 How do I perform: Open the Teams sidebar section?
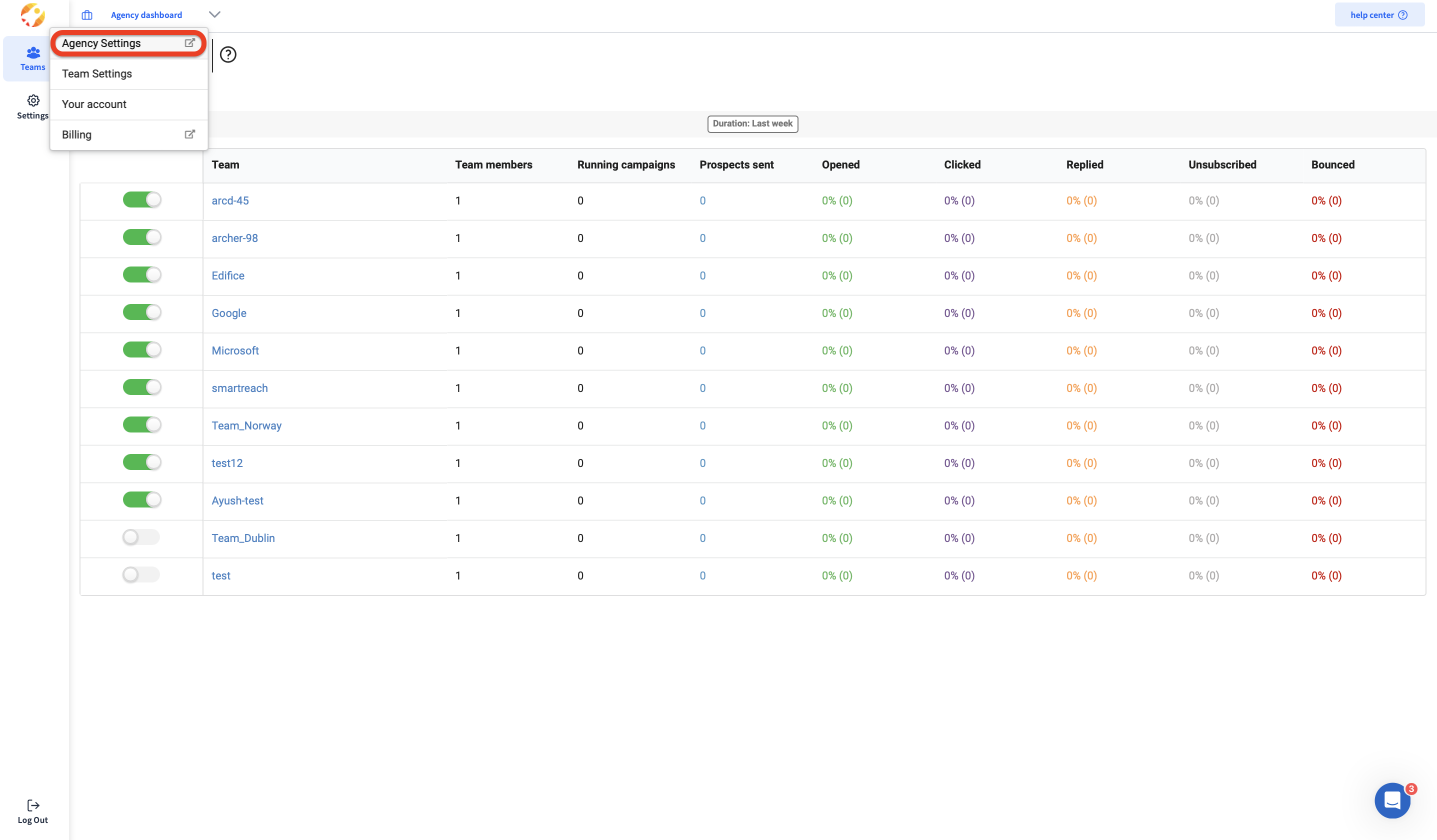[x=32, y=58]
